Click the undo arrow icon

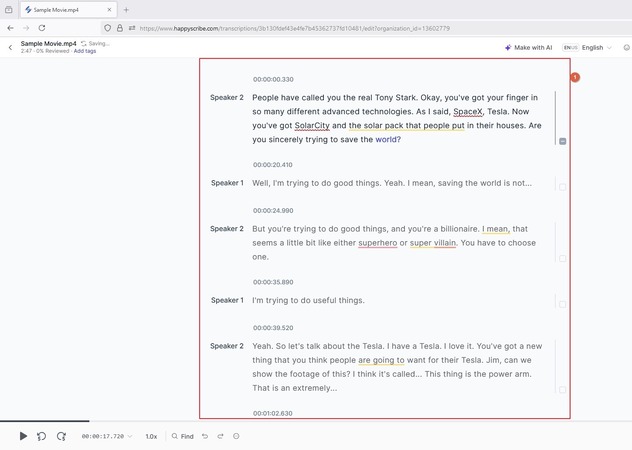205,436
